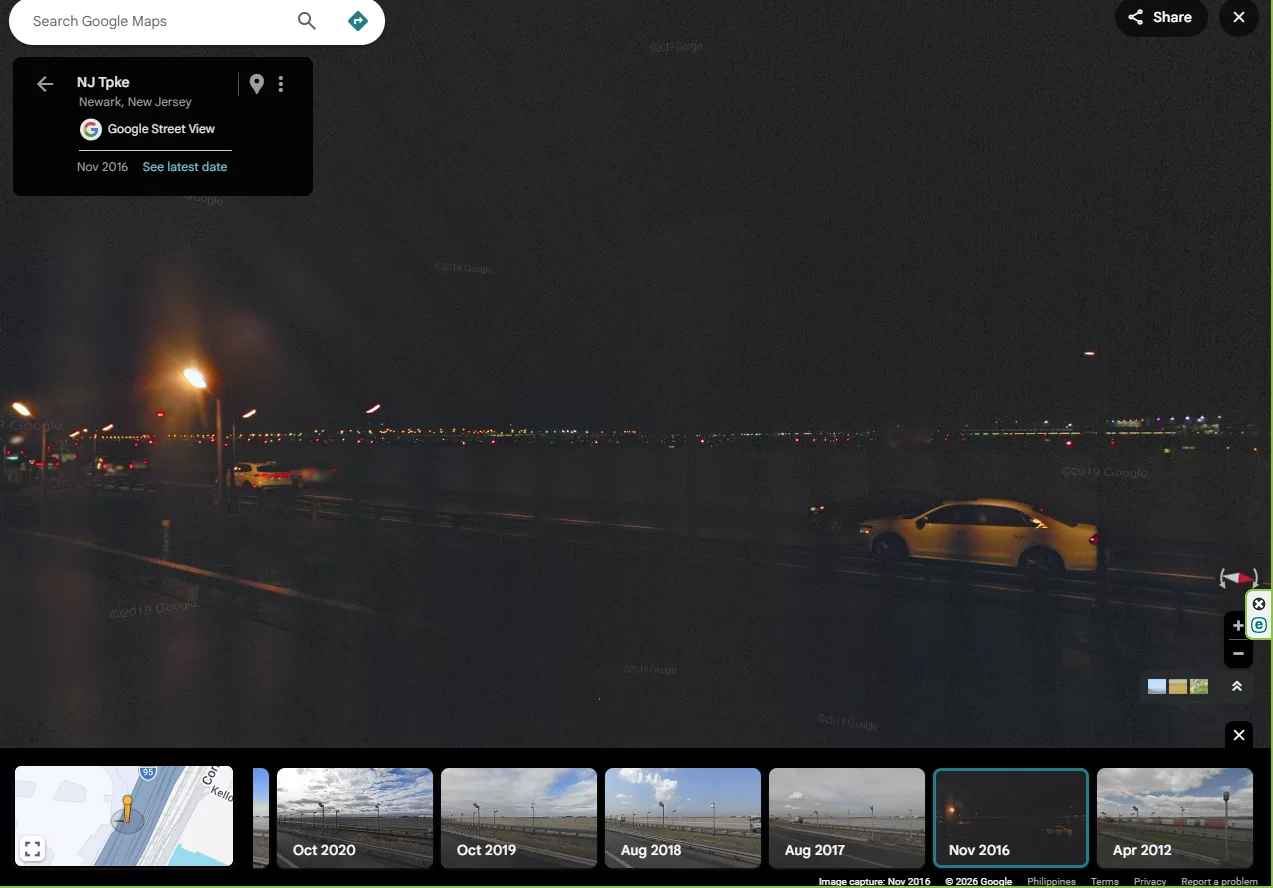Click the compass to reset heading
This screenshot has height=888, width=1273.
click(1238, 578)
